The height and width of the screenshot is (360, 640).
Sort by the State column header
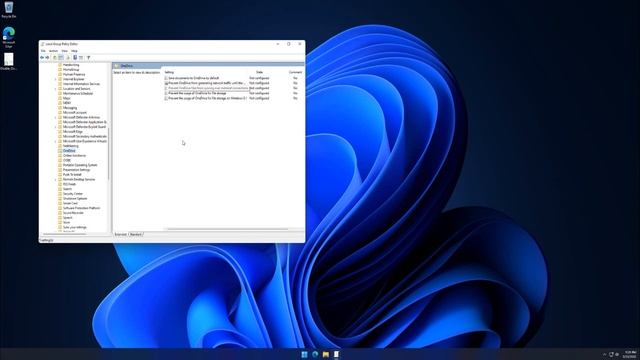[259, 72]
